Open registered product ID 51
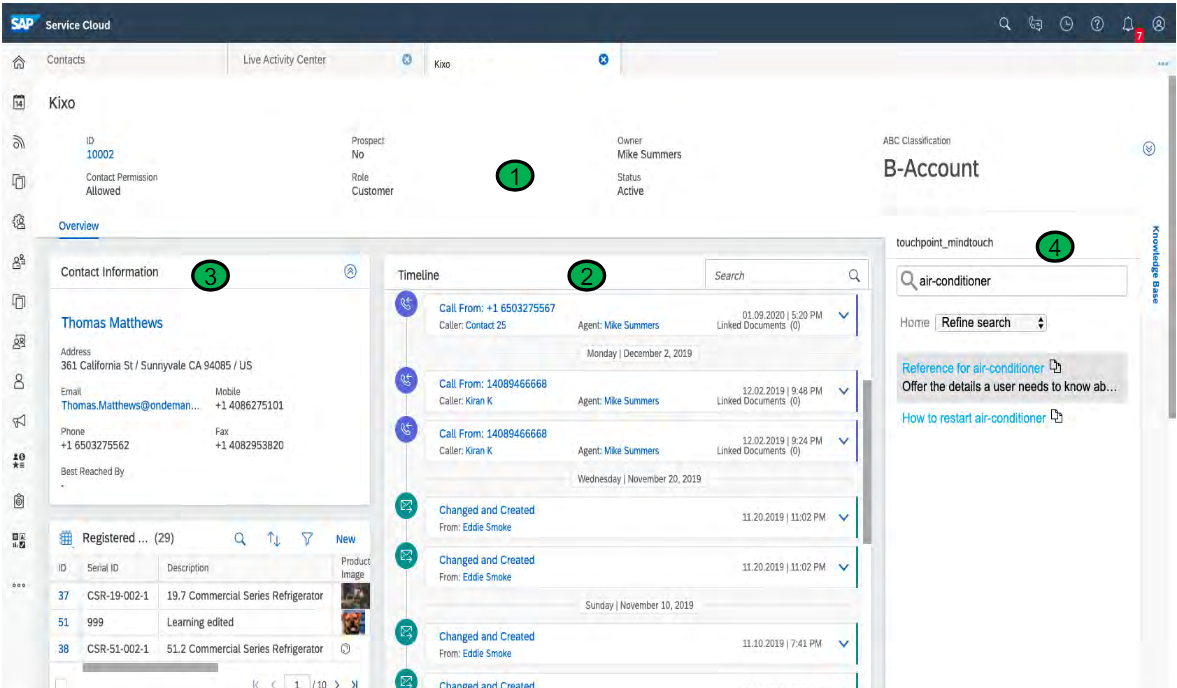The image size is (1177, 688). tap(63, 622)
